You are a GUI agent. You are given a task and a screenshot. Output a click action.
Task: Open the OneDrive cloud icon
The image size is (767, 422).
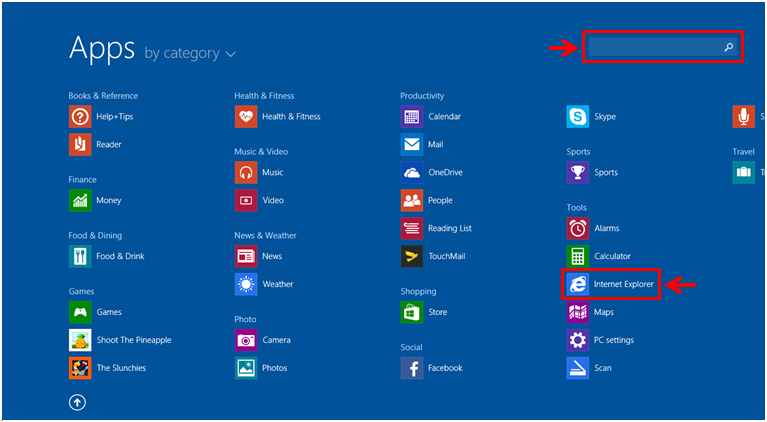pyautogui.click(x=411, y=173)
